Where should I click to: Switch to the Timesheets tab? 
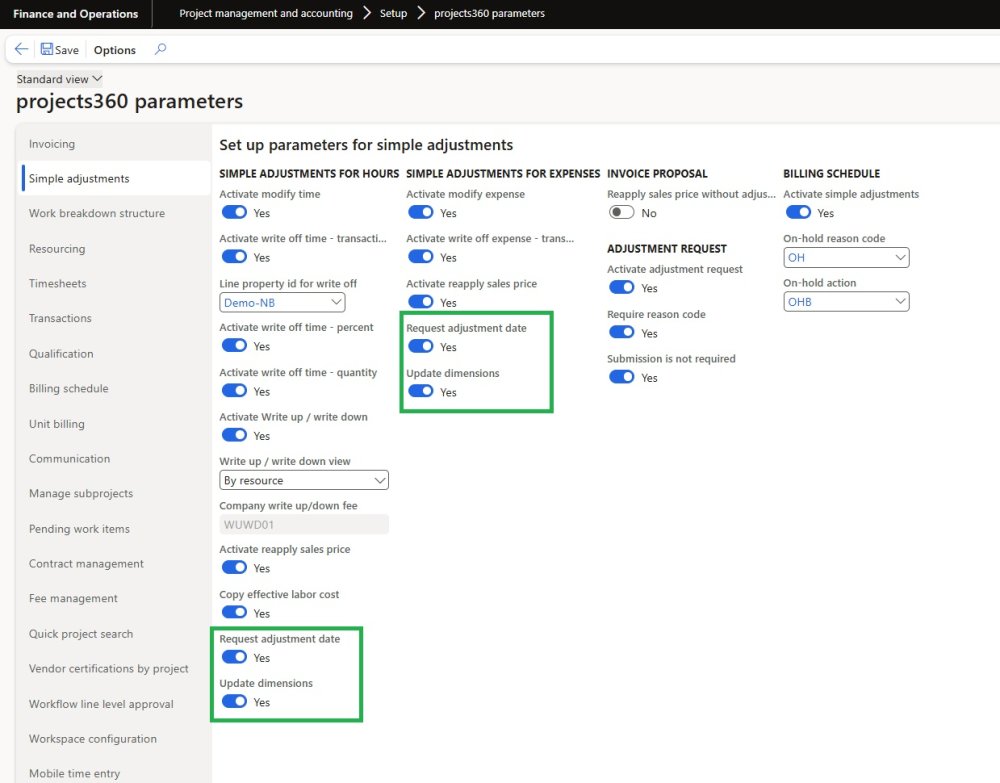(58, 283)
